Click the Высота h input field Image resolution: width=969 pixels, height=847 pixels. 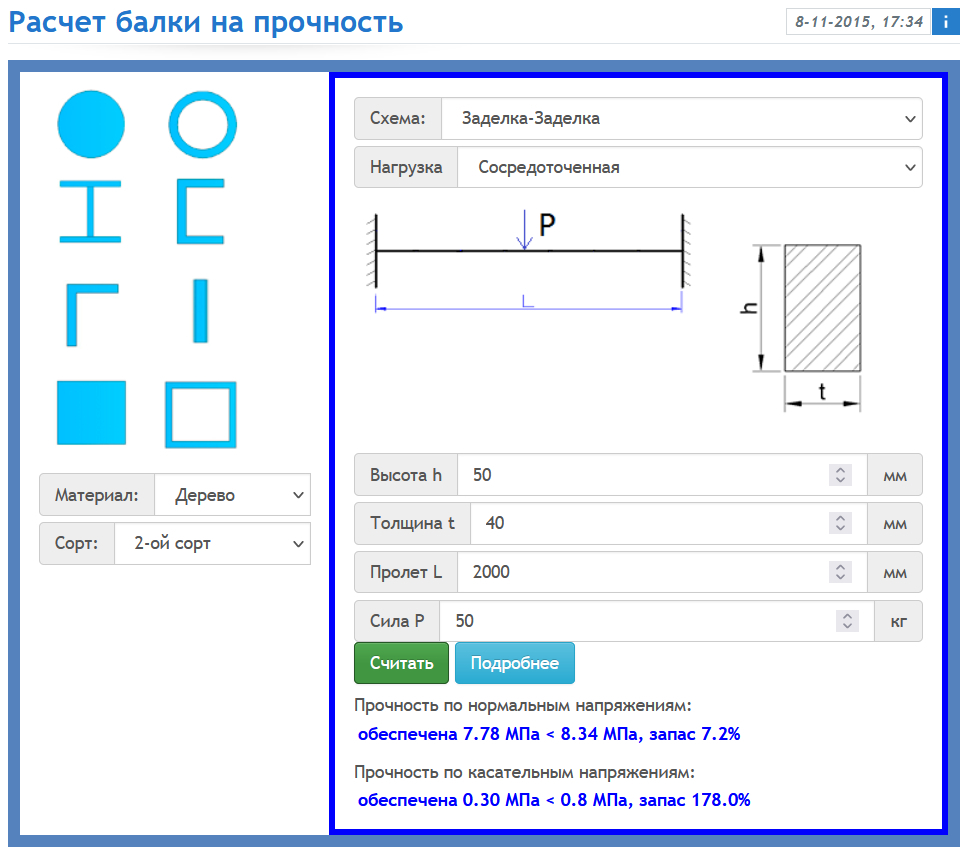click(662, 475)
